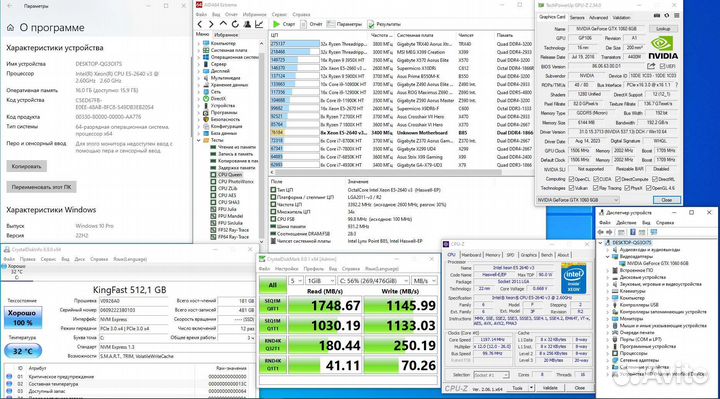Select FPU Julia test in AIDA64 tree
This screenshot has height=399, width=720.
point(227,209)
